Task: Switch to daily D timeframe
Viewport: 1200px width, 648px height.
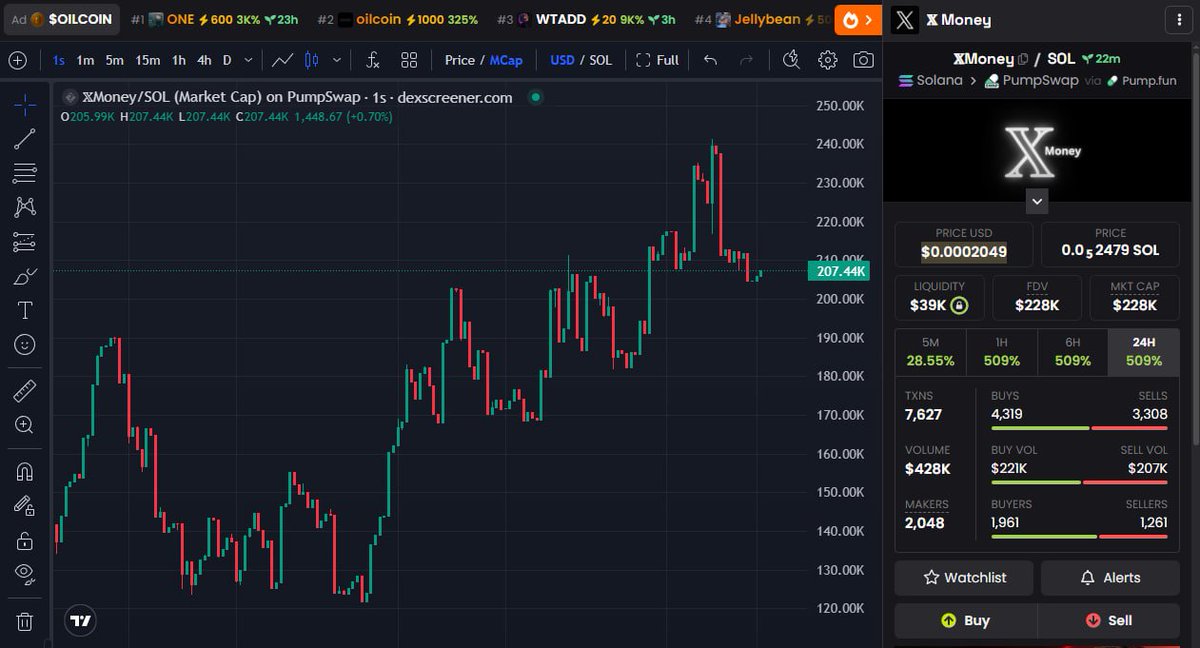Action: coord(227,60)
